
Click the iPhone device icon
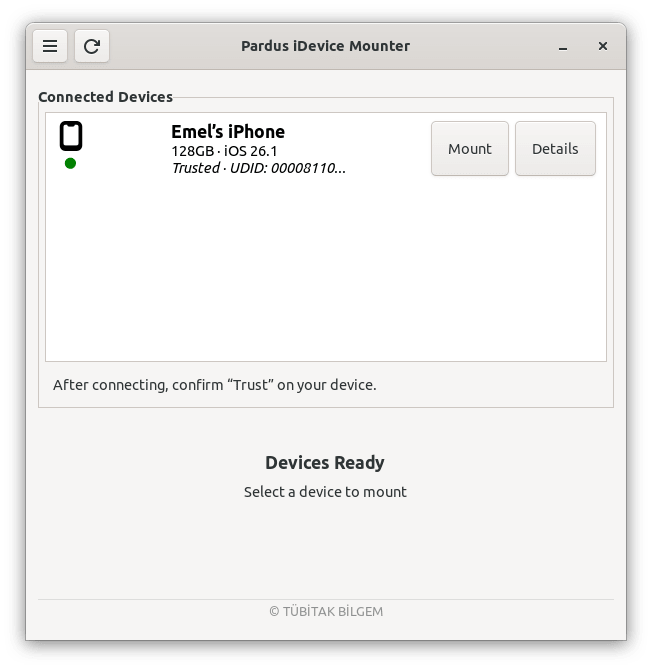click(x=70, y=136)
